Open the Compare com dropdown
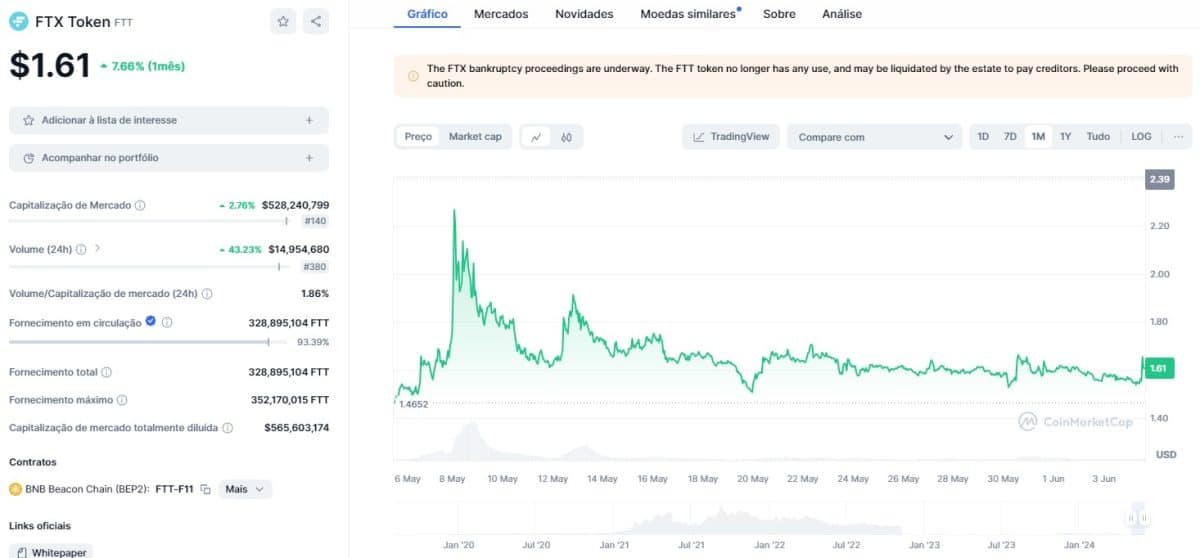This screenshot has width=1200, height=558. 874,137
